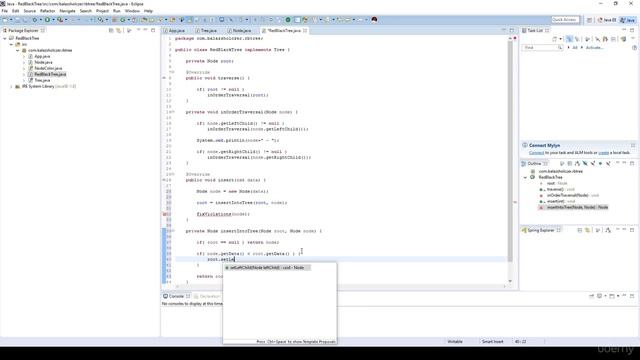The image size is (640, 360).
Task: Toggle Focus on Workweek in Task List
Action: (587, 39)
